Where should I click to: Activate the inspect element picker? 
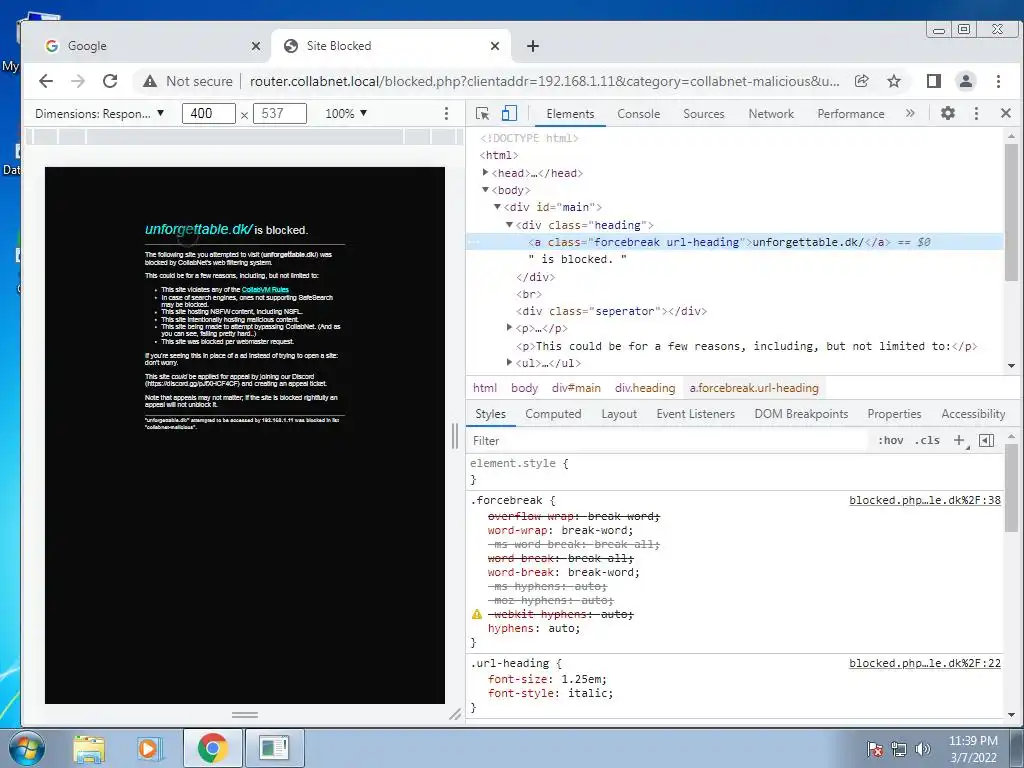(x=483, y=114)
